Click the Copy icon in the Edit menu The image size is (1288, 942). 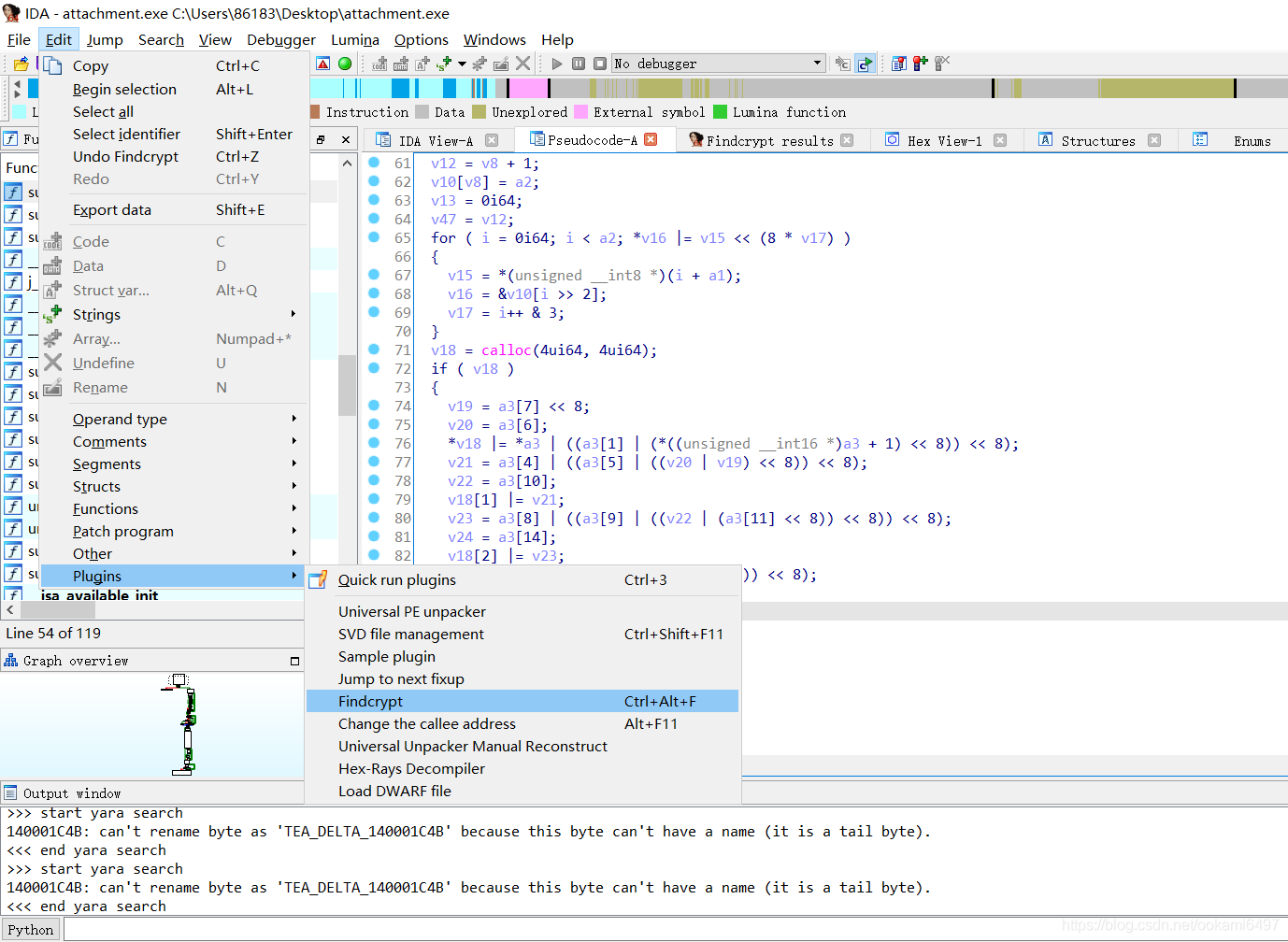click(52, 65)
